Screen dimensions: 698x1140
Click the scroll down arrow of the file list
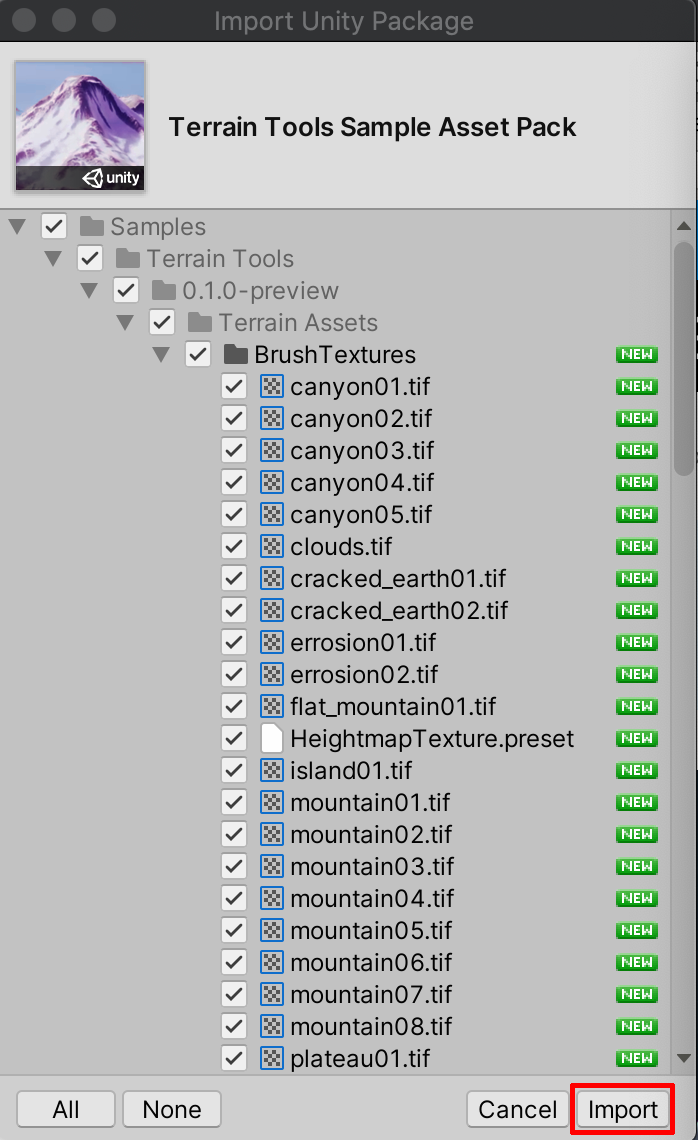pos(684,1058)
